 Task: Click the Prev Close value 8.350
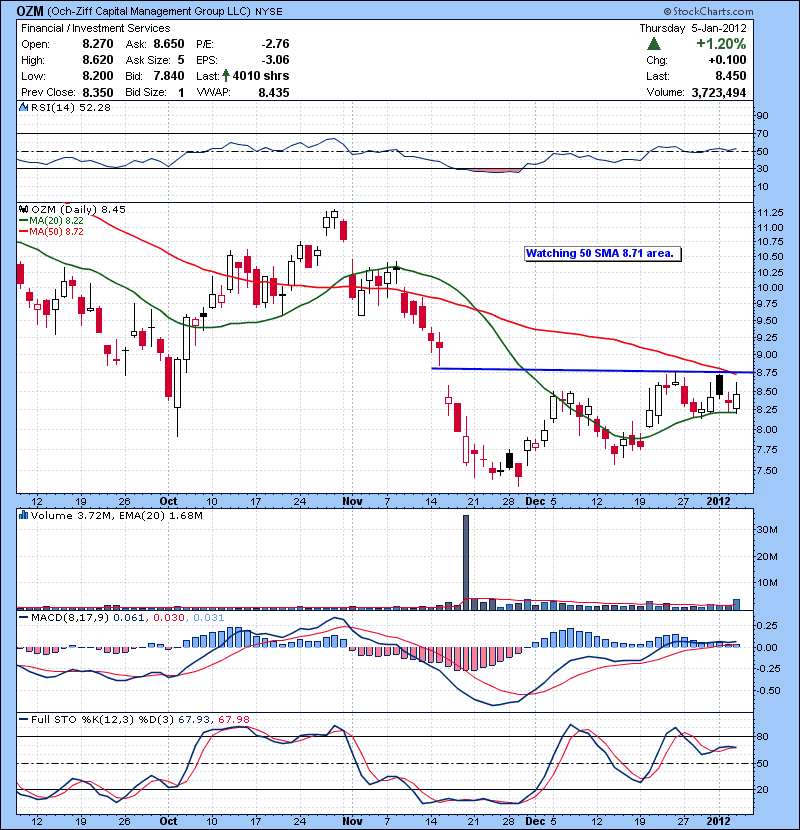(x=97, y=92)
